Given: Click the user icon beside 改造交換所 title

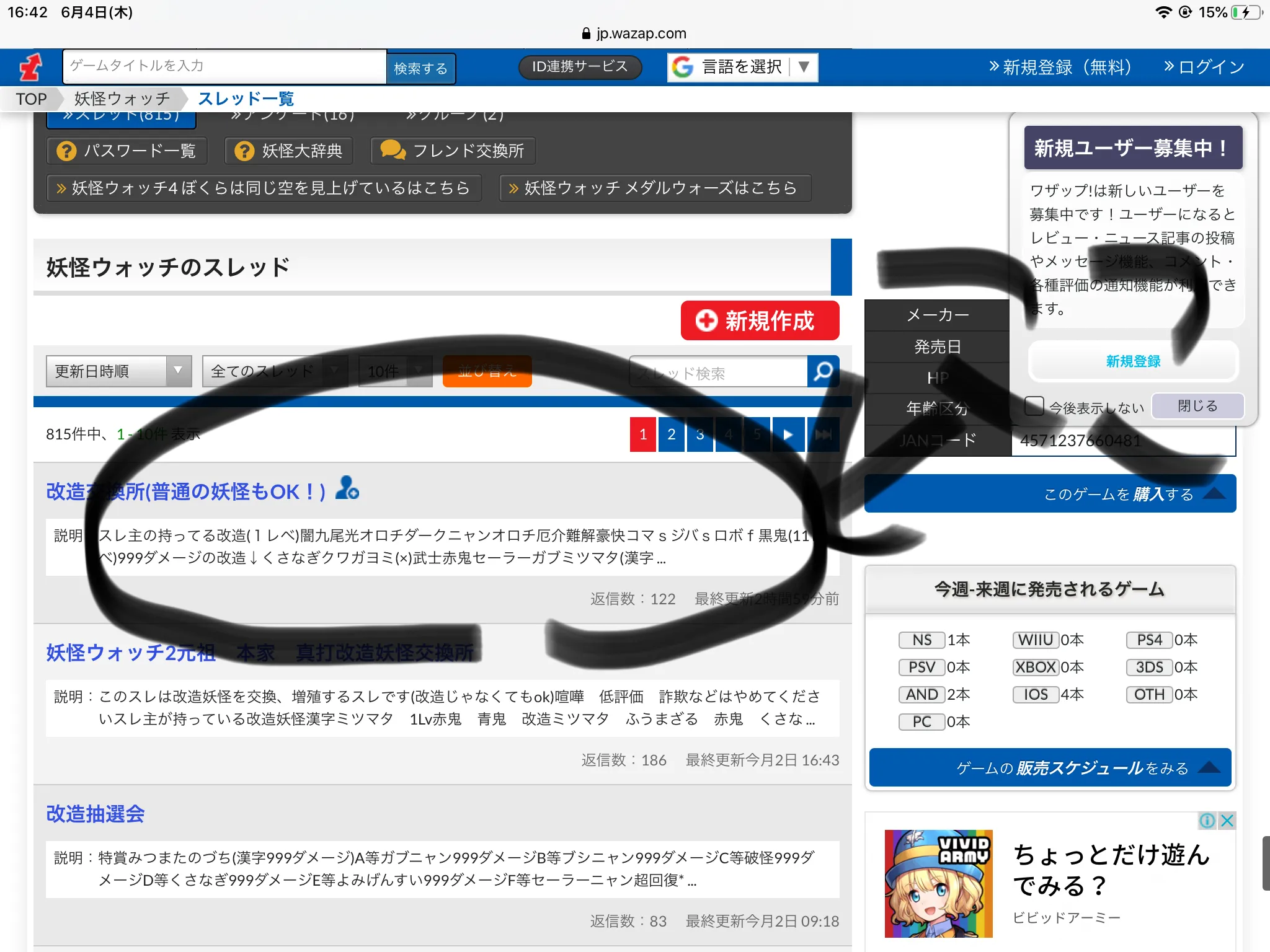Looking at the screenshot, I should [x=347, y=488].
